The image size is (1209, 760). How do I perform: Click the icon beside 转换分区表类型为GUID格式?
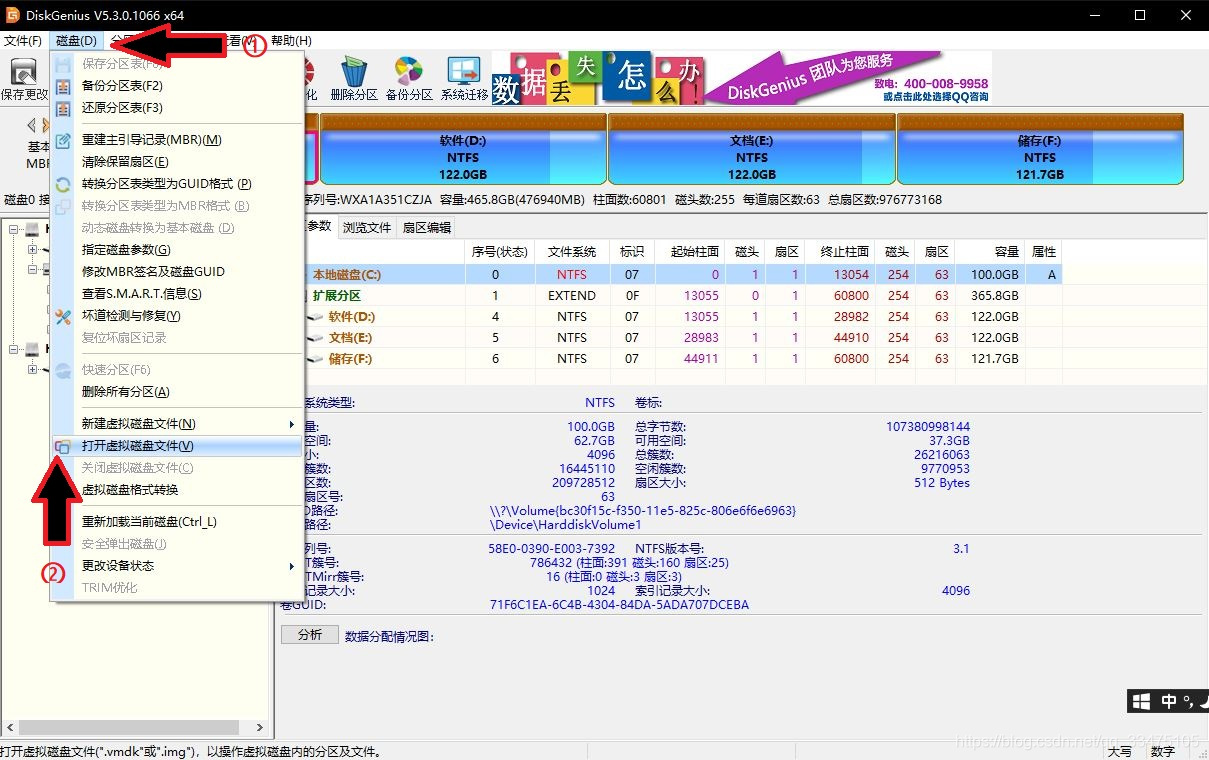(63, 184)
